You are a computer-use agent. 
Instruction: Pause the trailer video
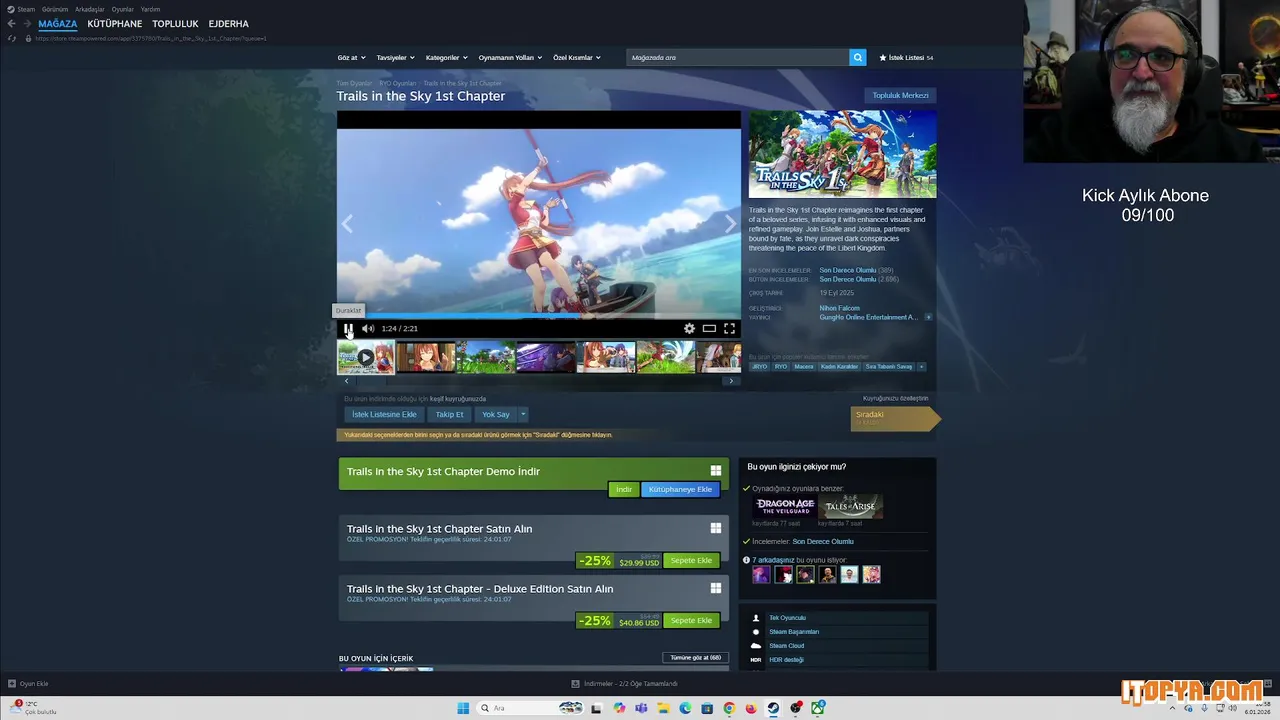tap(348, 328)
